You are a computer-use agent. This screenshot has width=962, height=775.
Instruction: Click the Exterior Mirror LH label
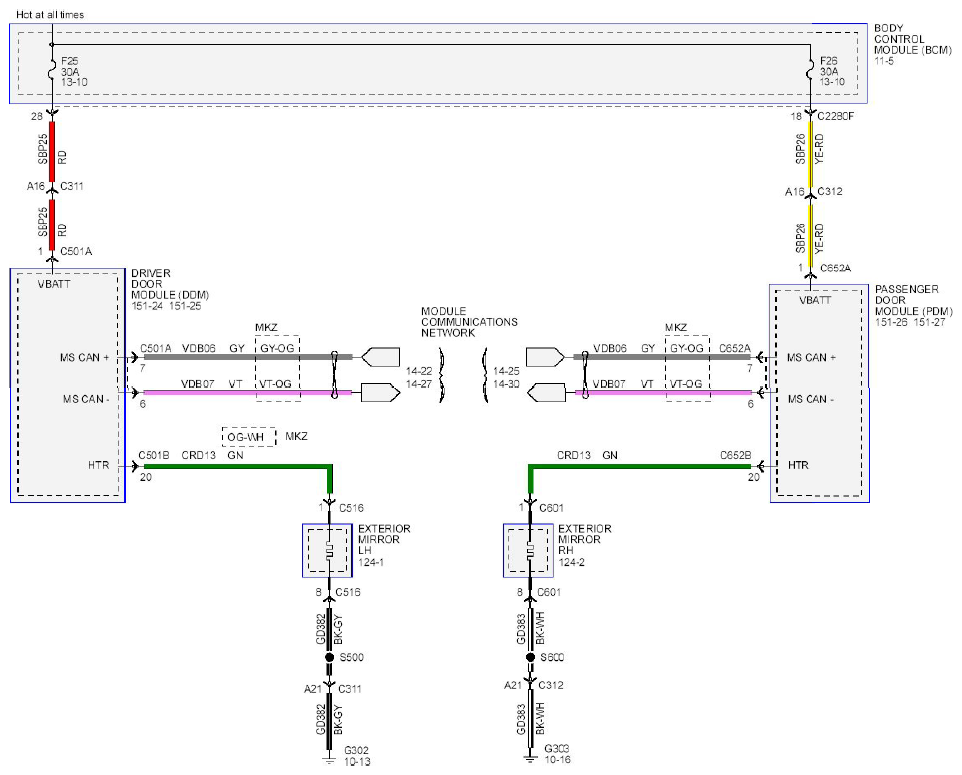[x=384, y=539]
